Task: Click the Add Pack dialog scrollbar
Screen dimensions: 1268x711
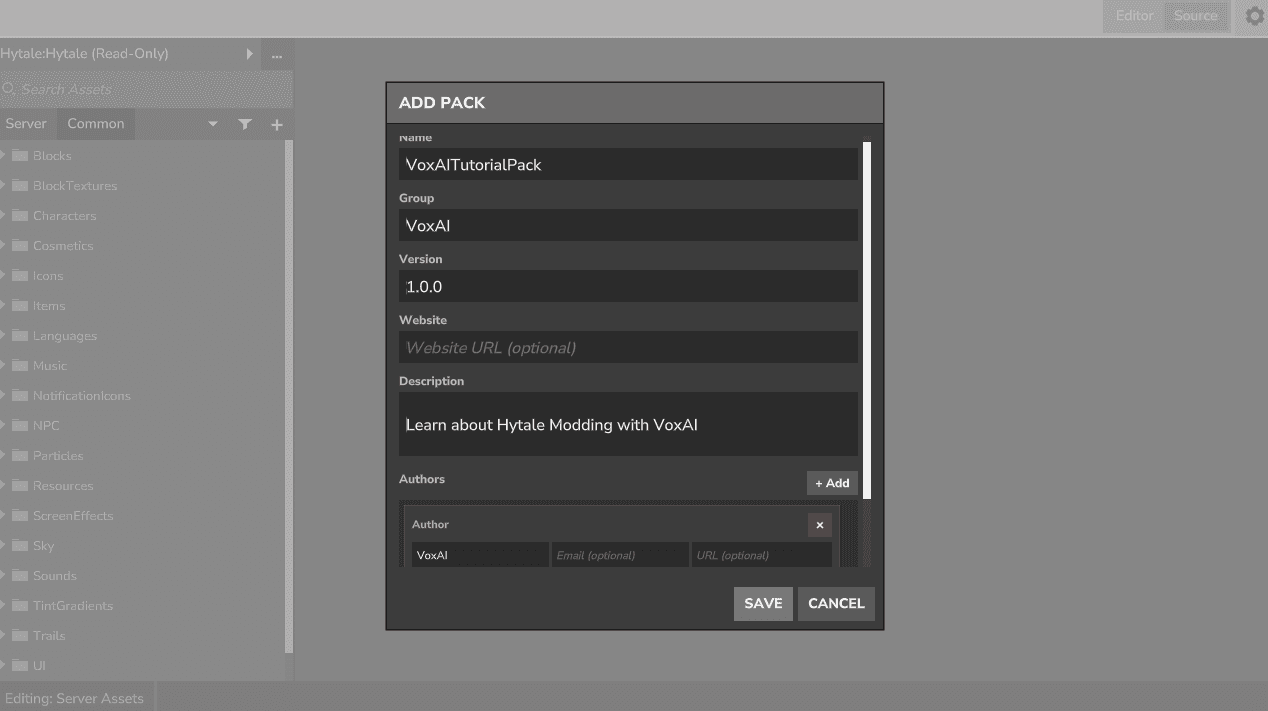Action: [867, 320]
